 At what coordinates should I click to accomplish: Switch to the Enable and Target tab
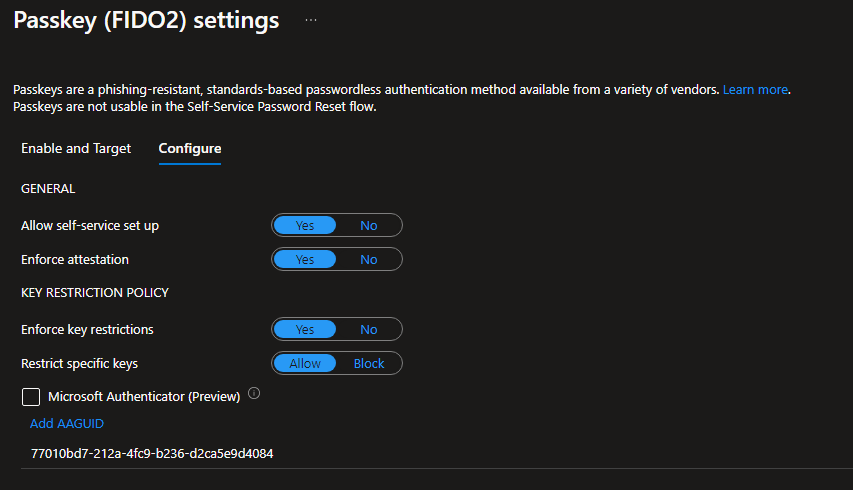pyautogui.click(x=76, y=149)
